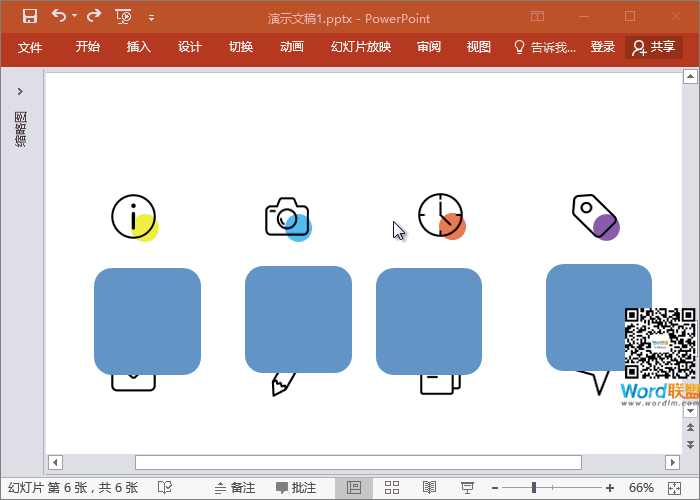The image size is (700, 500).
Task: Start slideshow from beginning icon
Action: tap(124, 16)
